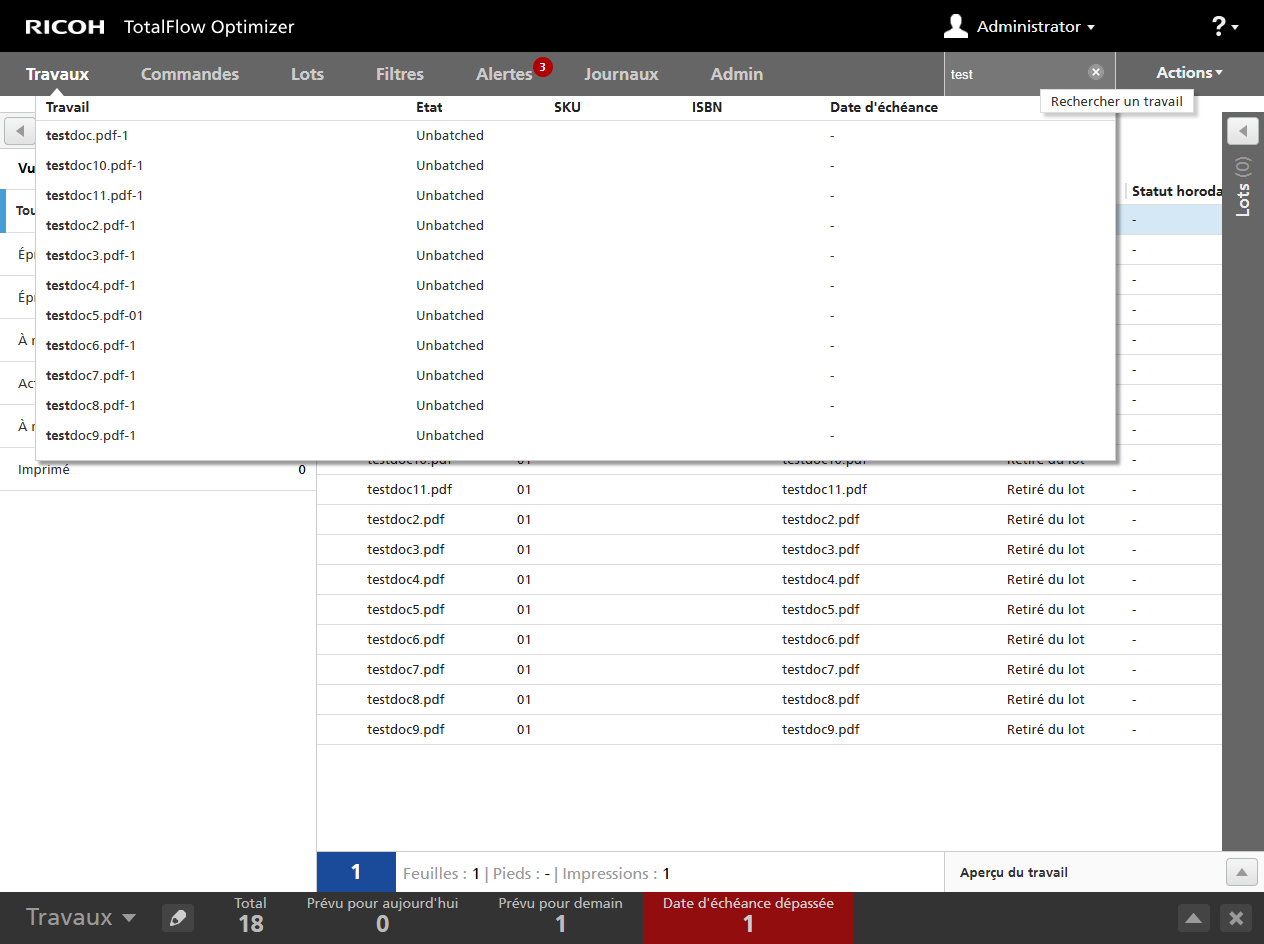Switch to the Commandes tab
The width and height of the screenshot is (1264, 944).
click(190, 74)
